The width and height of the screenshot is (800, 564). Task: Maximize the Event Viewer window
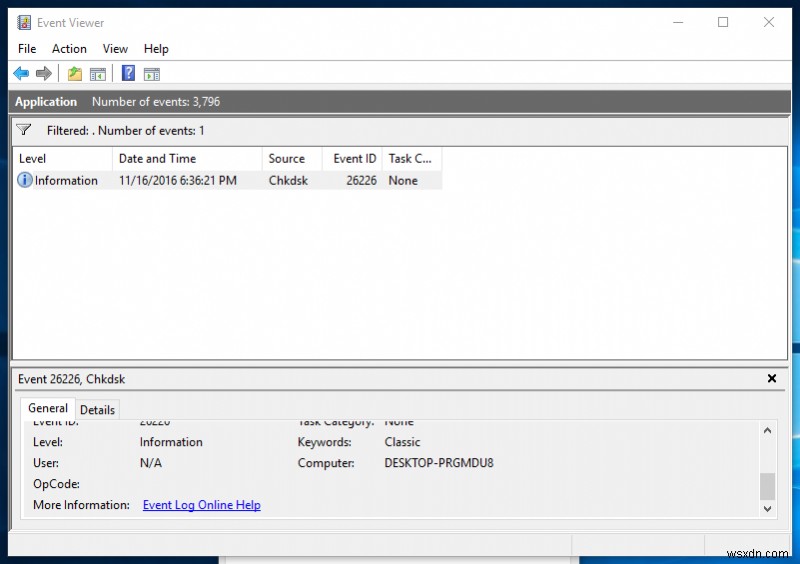click(x=723, y=22)
